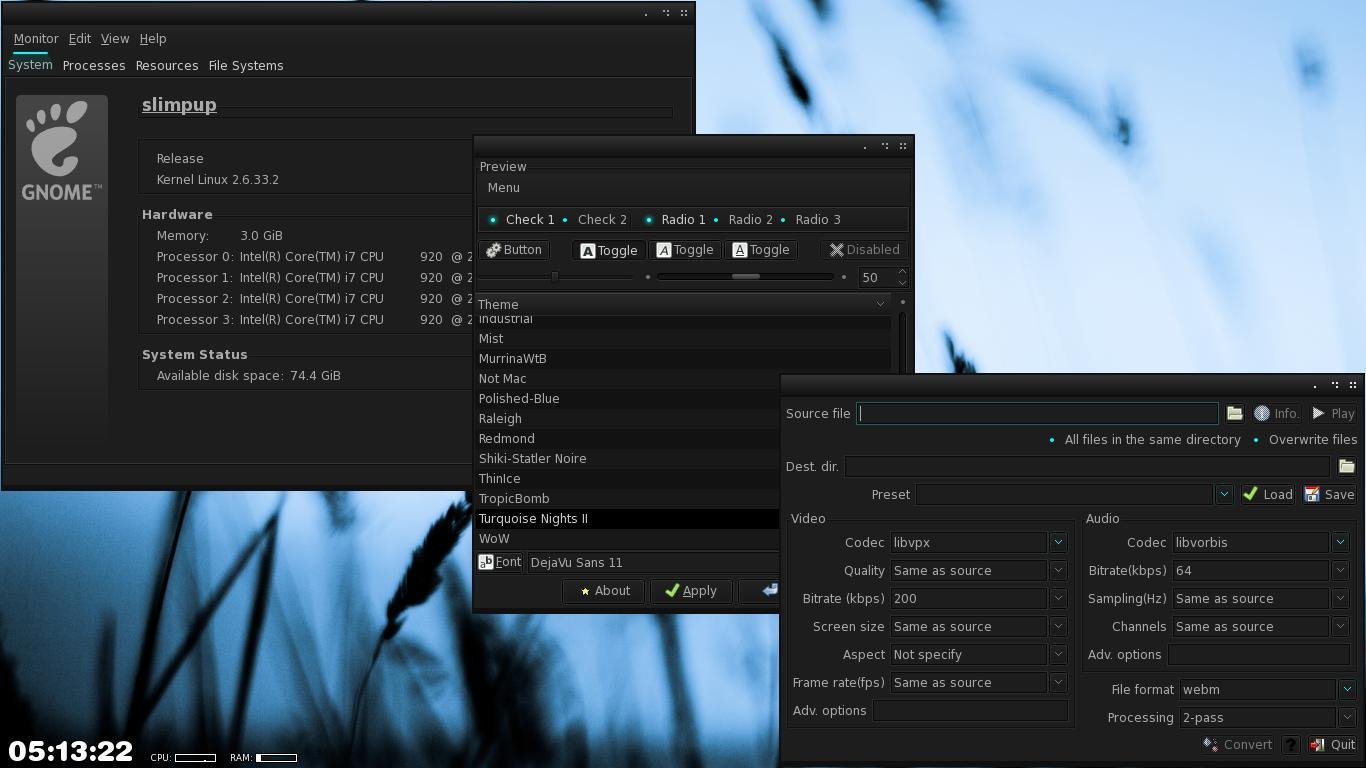Click the disabled X button in preview
This screenshot has height=768, width=1366.
pos(865,250)
